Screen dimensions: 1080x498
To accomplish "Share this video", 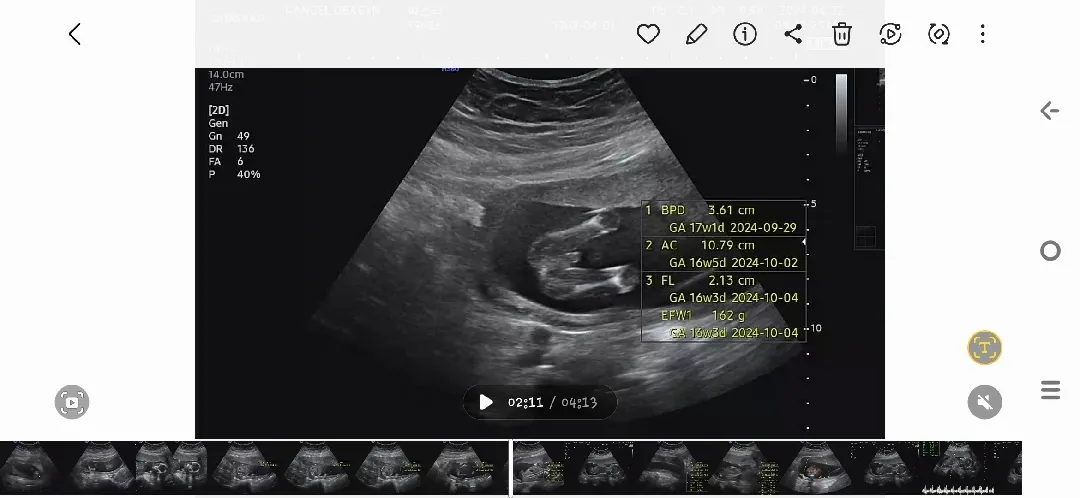I will coord(793,34).
